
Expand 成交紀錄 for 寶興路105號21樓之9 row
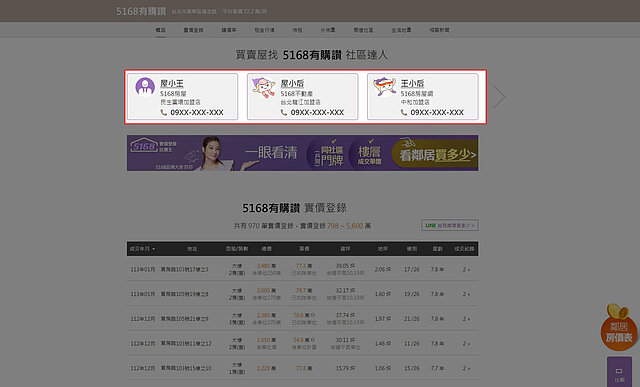466,319
